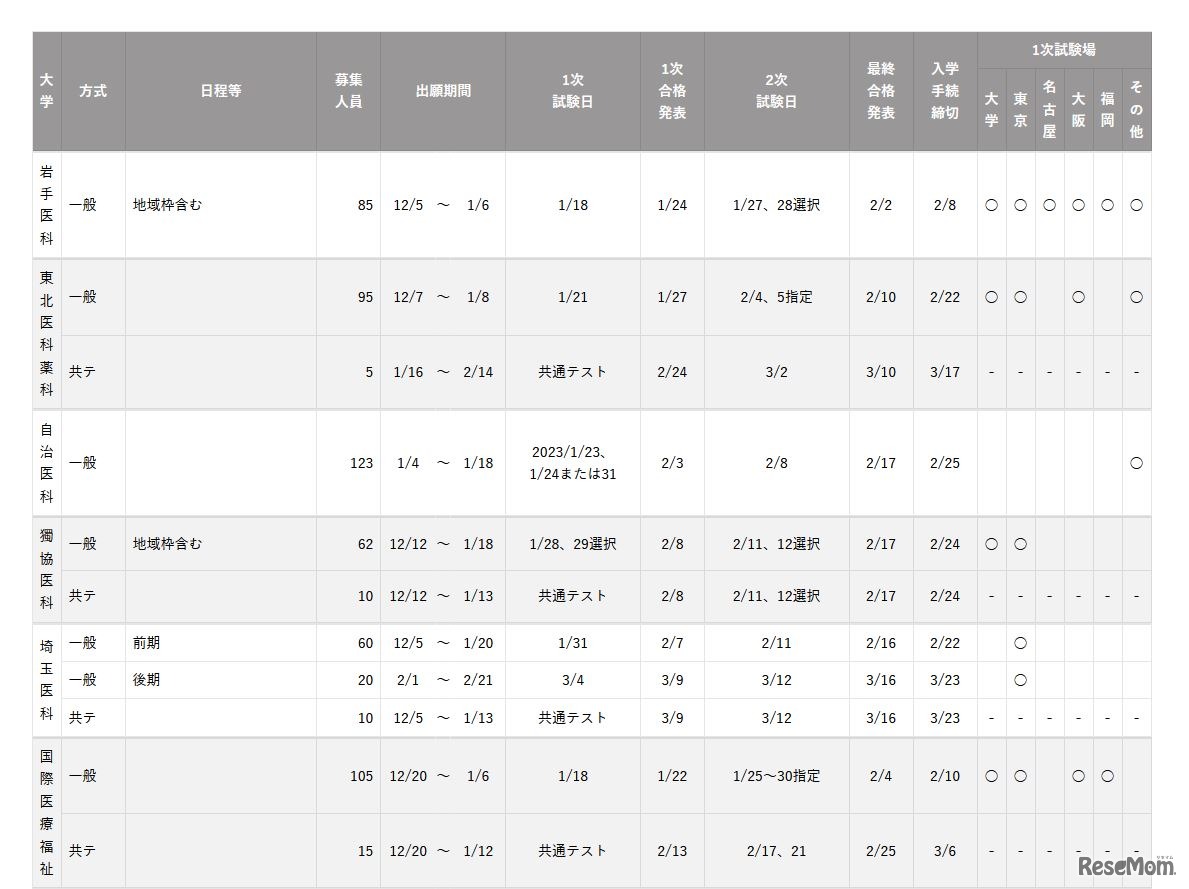Click the 1/25〜30指定 second exam date cell
This screenshot has width=1189, height=889.
776,776
